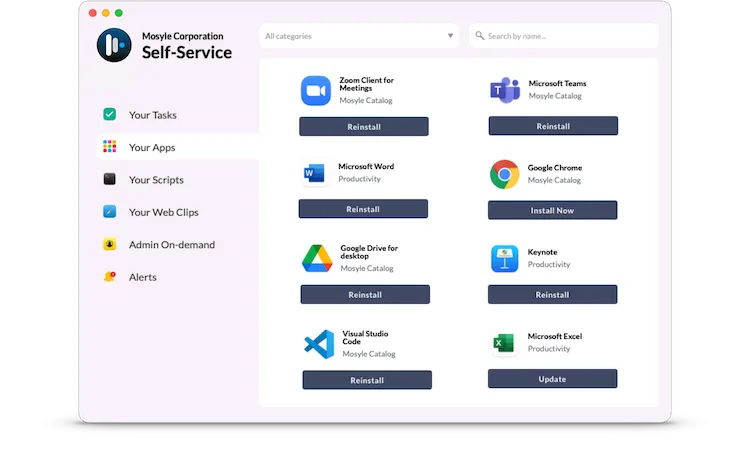Click the Your Scripts terminal icon
Viewport: 750px width, 472px height.
point(110,179)
